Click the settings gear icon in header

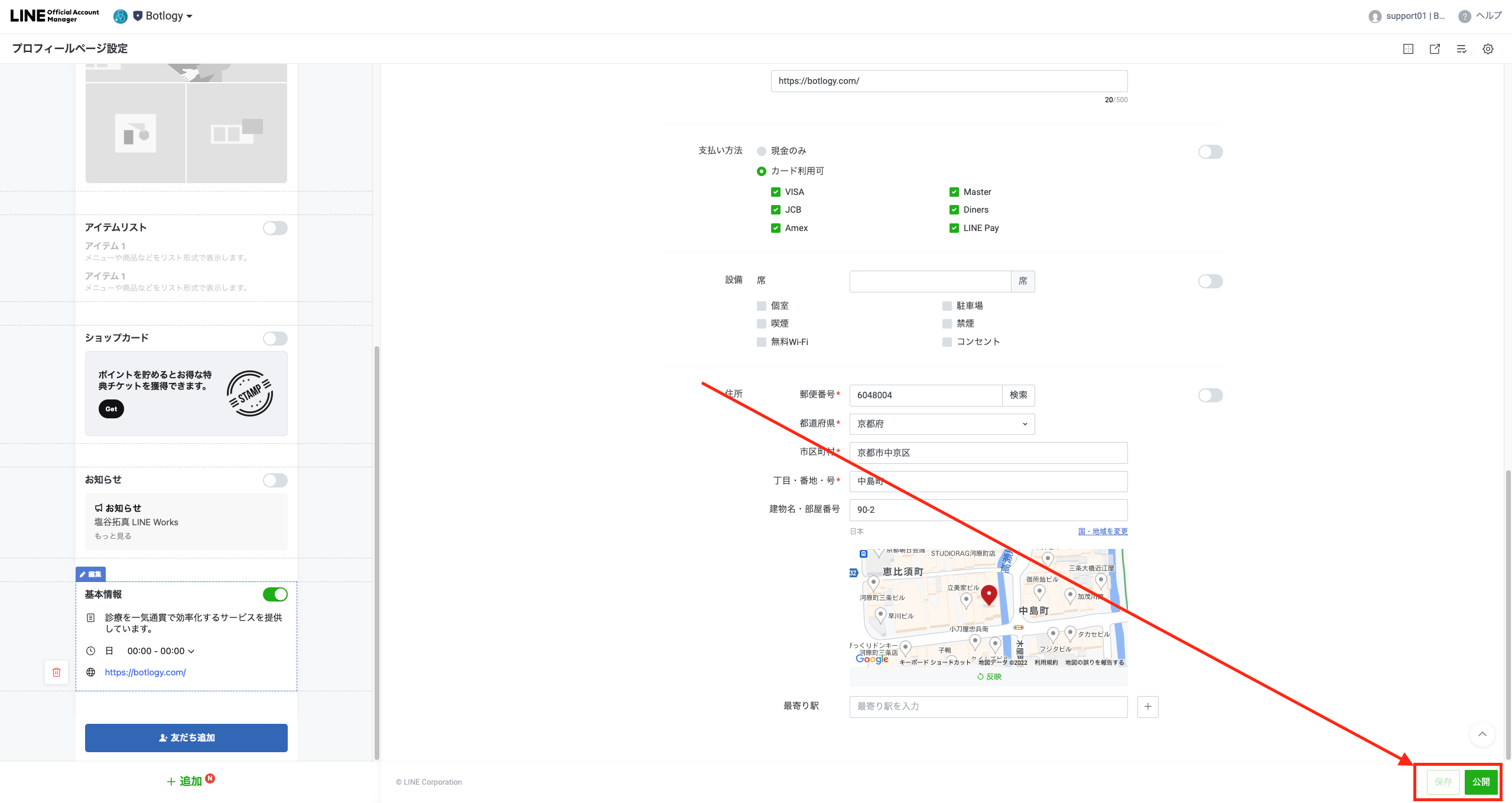point(1488,49)
